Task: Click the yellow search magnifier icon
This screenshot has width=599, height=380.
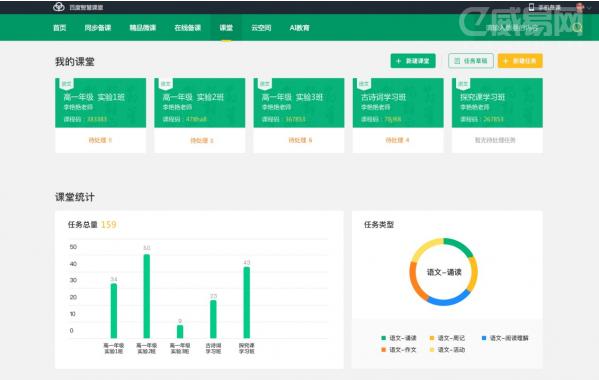Action: pyautogui.click(x=577, y=27)
